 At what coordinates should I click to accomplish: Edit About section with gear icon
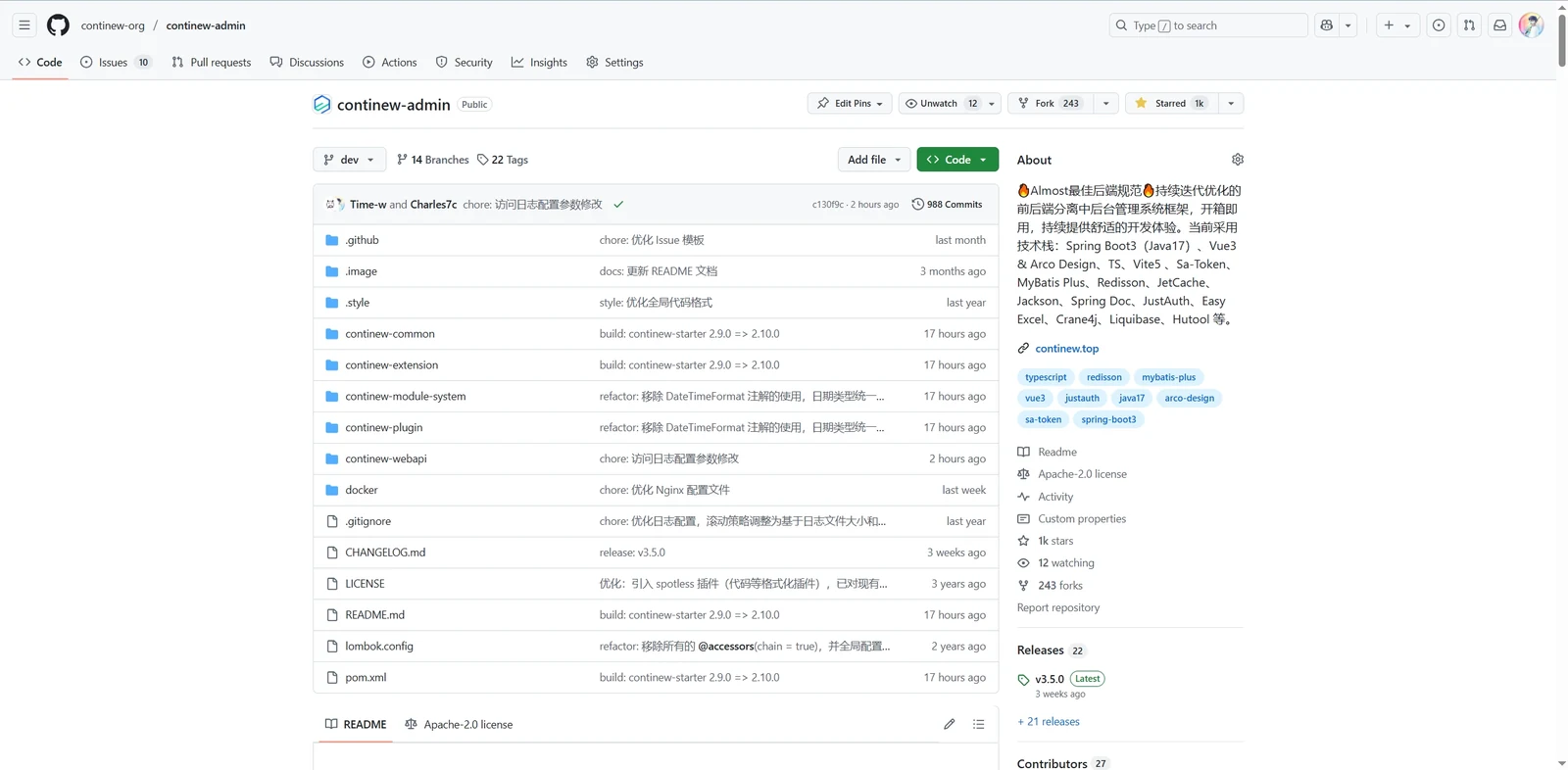pos(1238,160)
